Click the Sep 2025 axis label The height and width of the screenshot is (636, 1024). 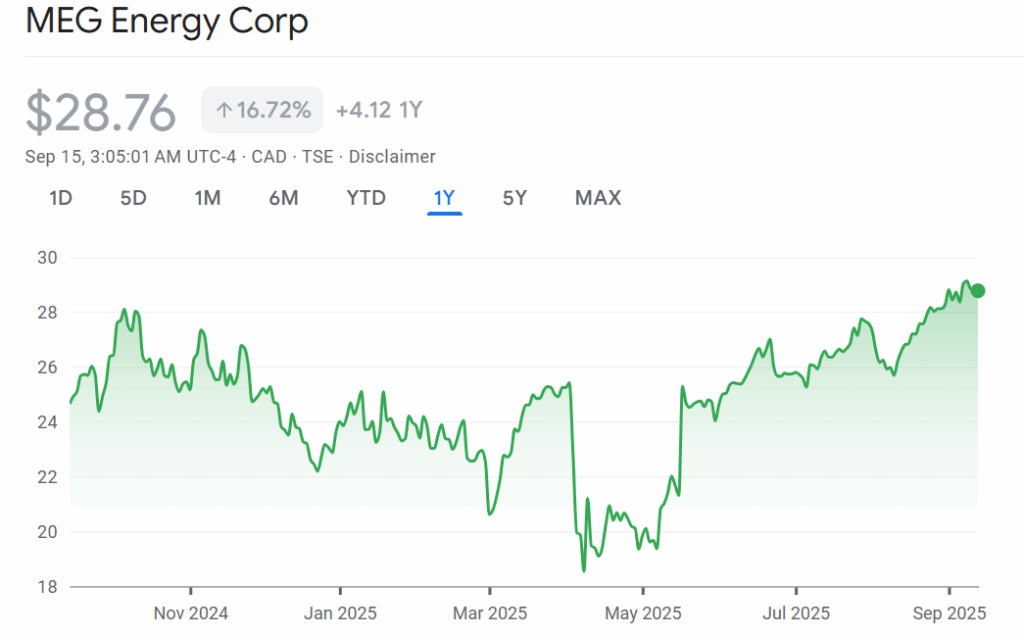(x=949, y=613)
